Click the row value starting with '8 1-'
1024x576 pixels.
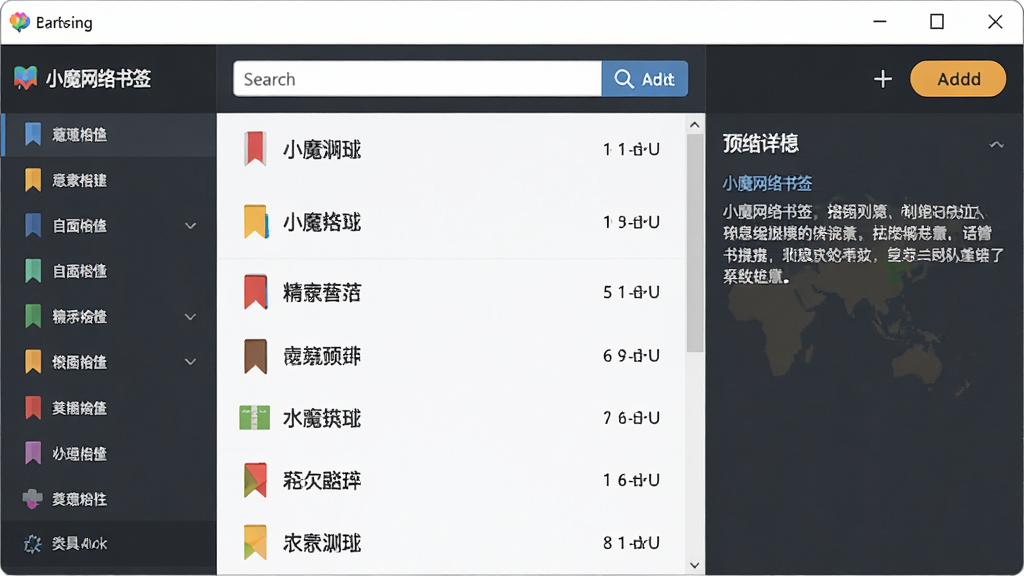tap(631, 543)
